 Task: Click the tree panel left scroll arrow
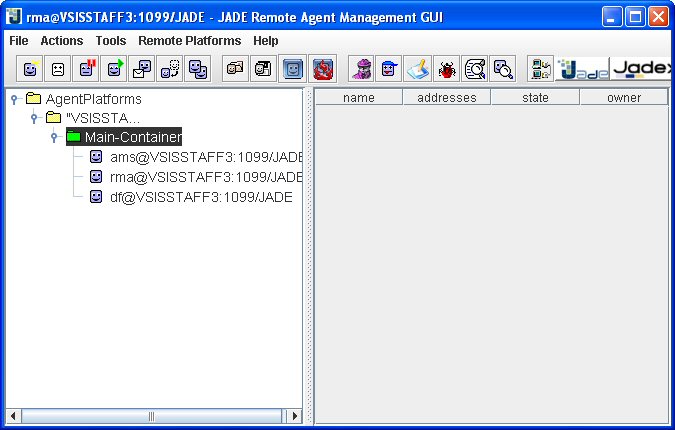[13, 416]
